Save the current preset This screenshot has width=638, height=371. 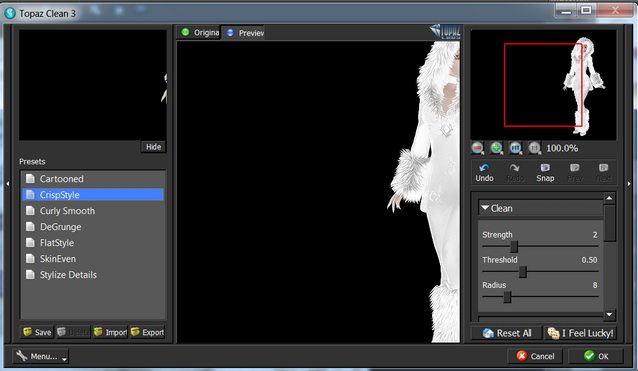point(37,332)
